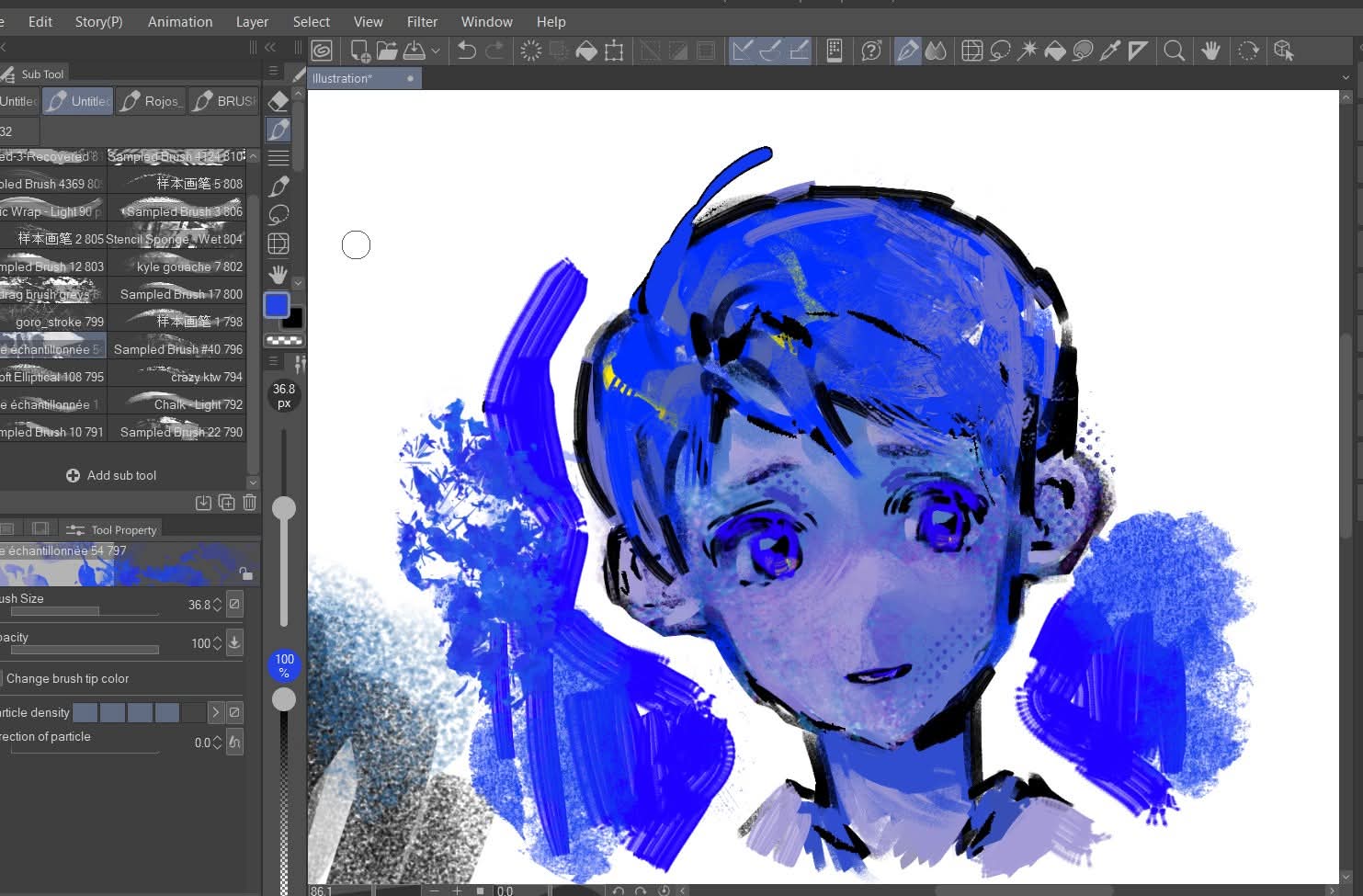Screen dimensions: 1363x896
Task: Open the Layer menu
Action: coord(252,21)
